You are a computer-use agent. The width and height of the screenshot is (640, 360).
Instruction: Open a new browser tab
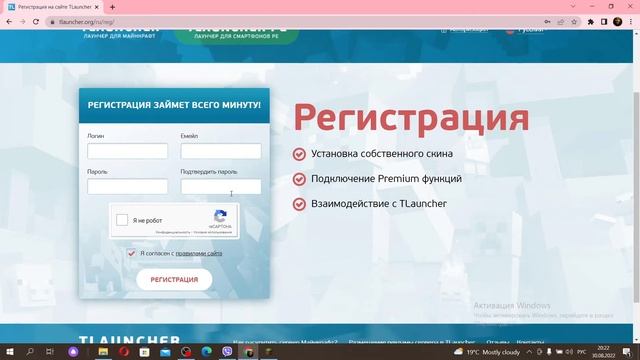click(112, 7)
